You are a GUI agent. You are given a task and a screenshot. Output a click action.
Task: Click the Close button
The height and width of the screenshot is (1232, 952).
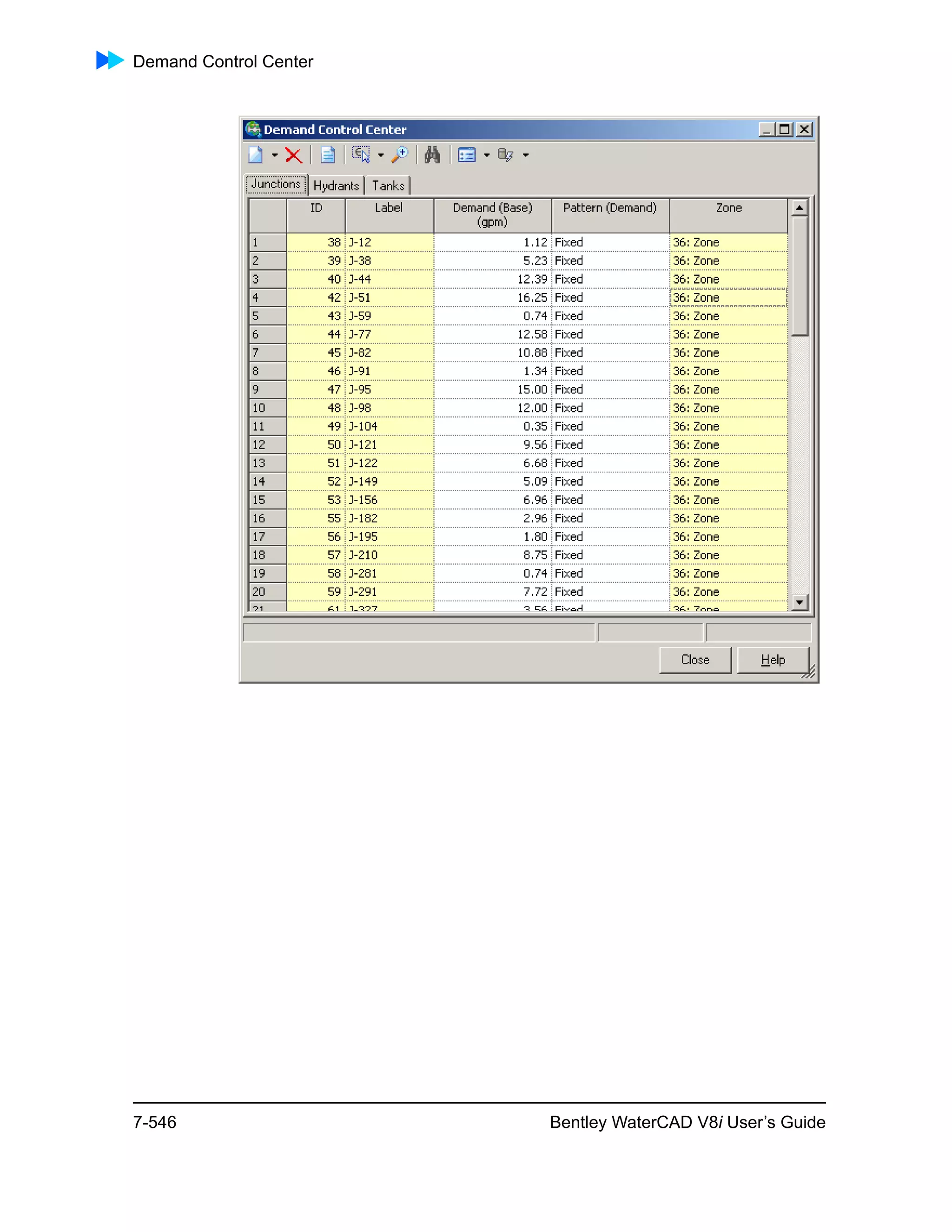point(695,659)
